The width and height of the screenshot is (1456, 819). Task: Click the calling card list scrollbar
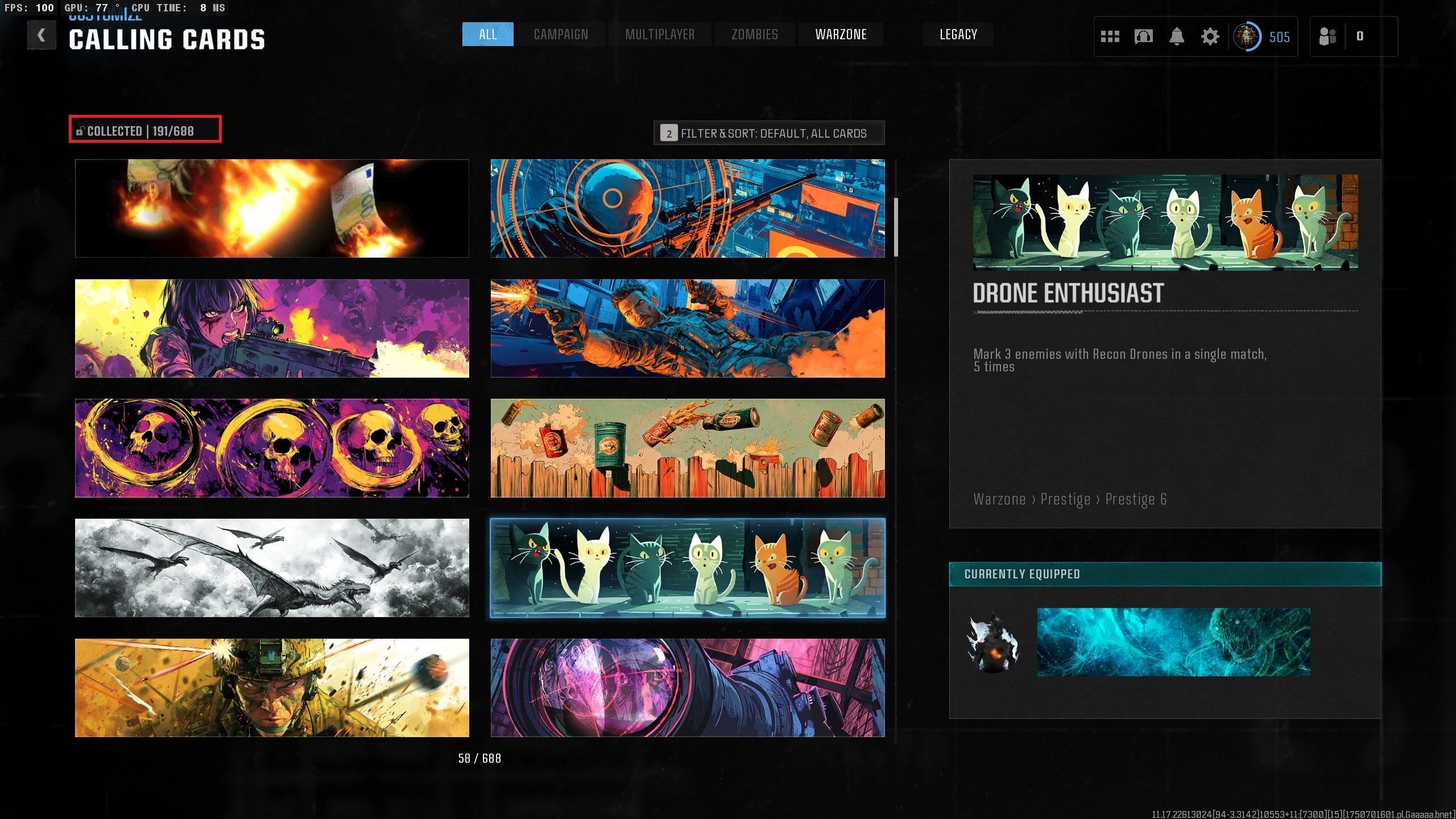pyautogui.click(x=896, y=227)
